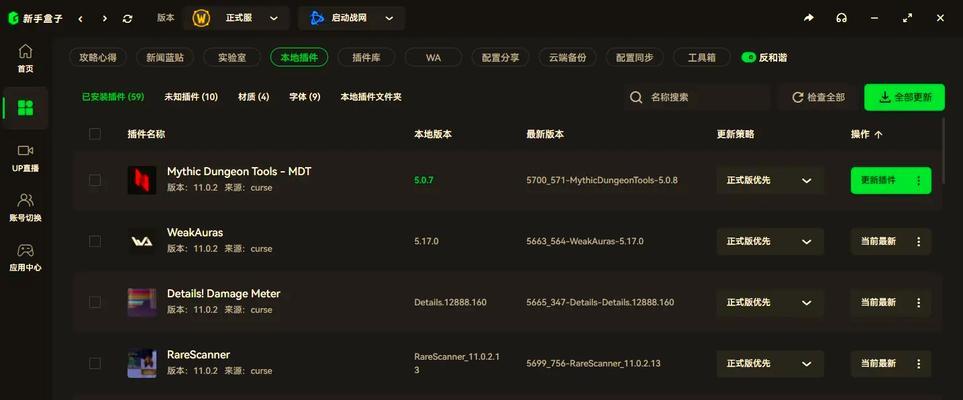Open update strategy dropdown for RareScanner

[770, 364]
